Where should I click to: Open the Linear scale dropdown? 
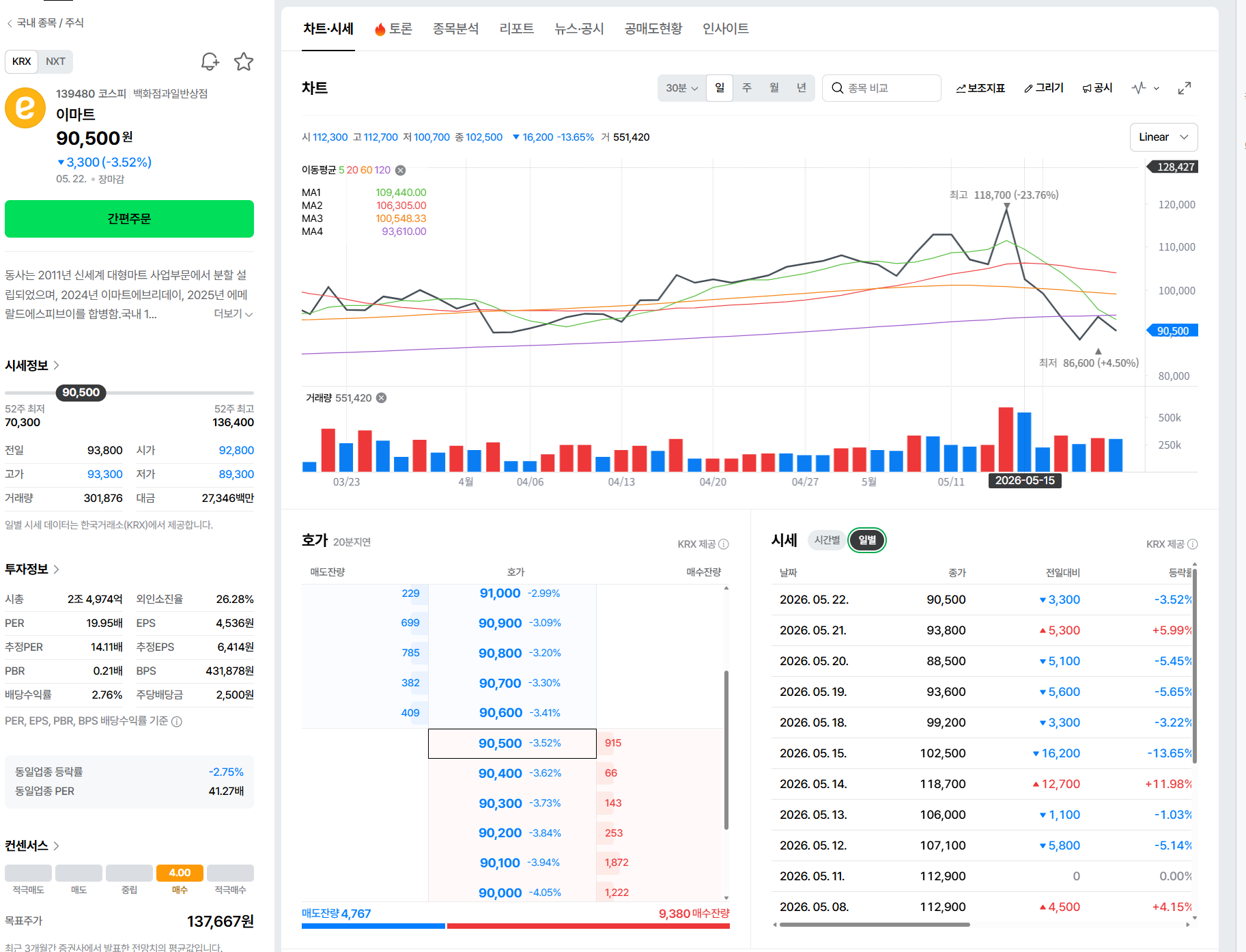tap(1164, 137)
